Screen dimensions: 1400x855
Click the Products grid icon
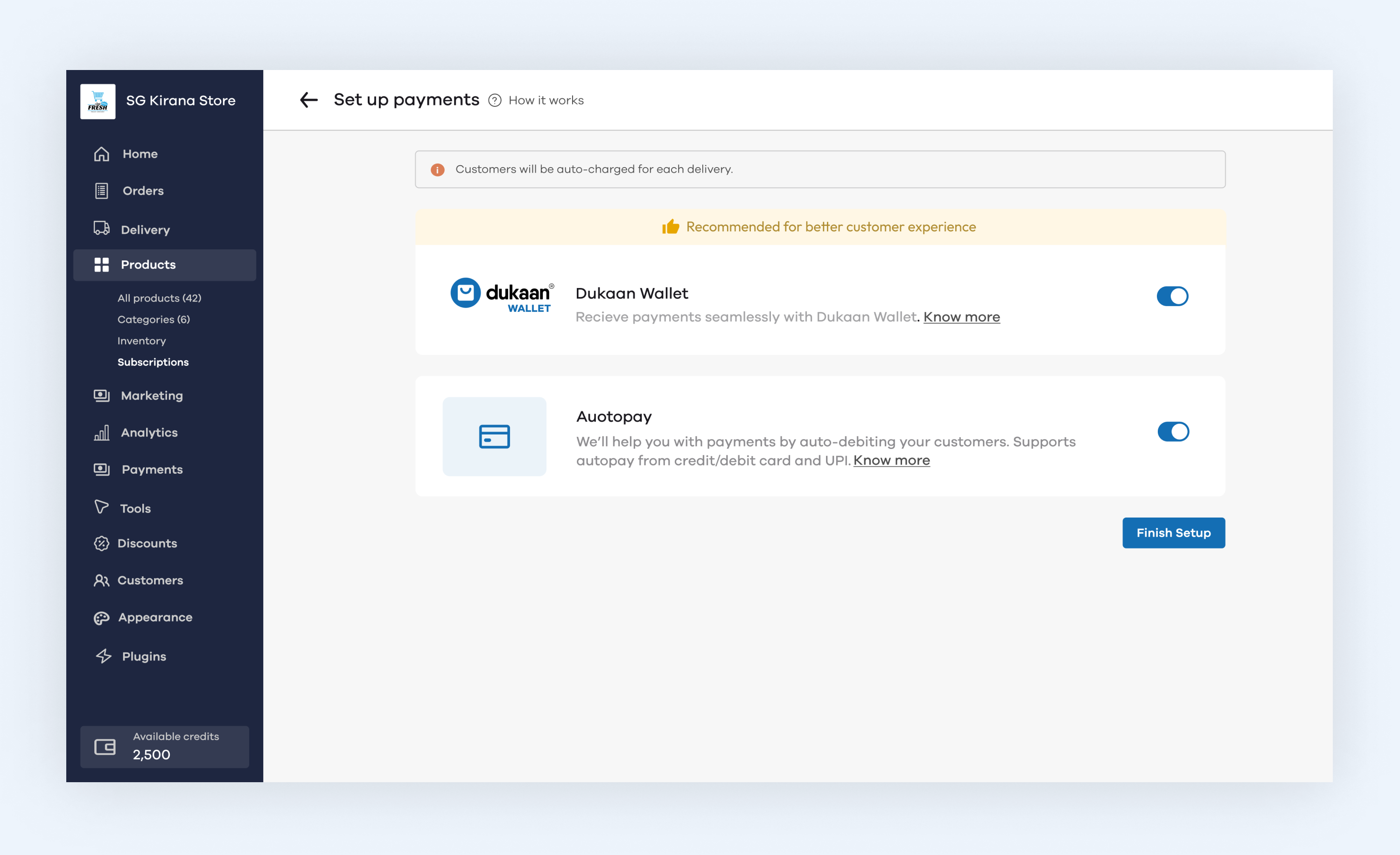[x=102, y=265]
